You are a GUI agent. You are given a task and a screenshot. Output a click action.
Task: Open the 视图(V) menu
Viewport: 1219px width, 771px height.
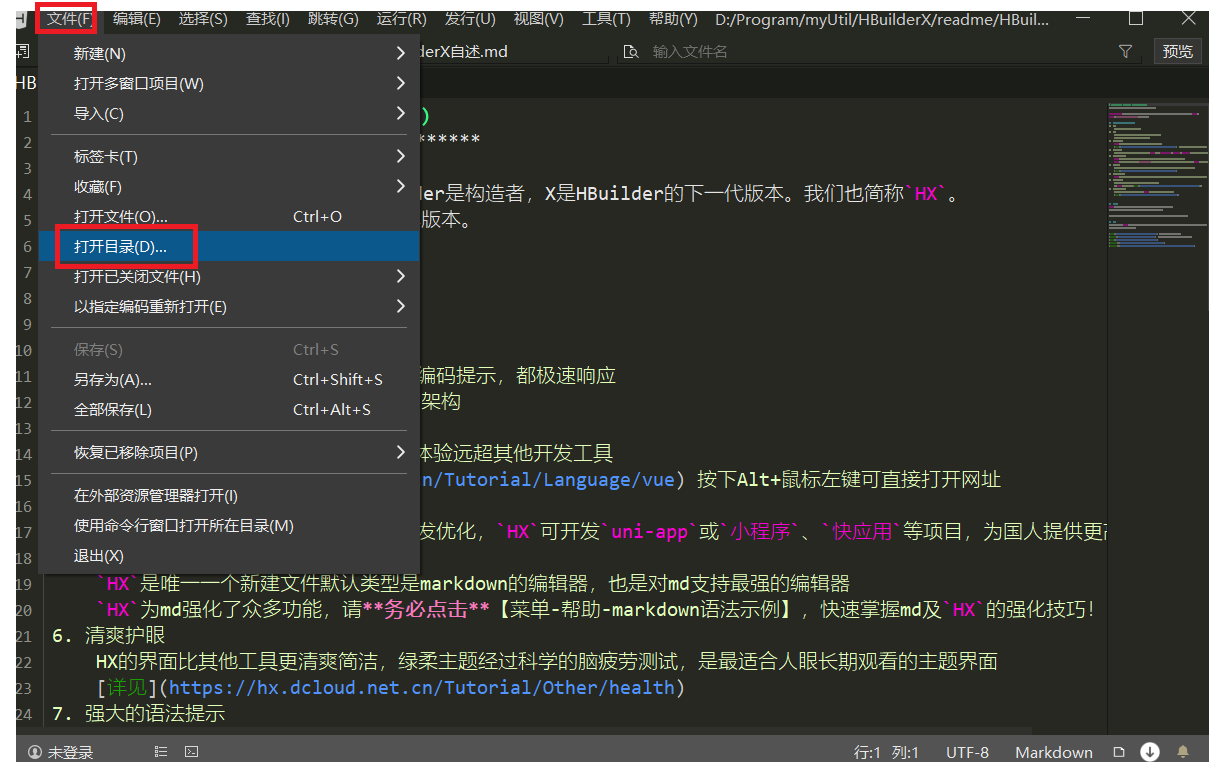[x=538, y=19]
